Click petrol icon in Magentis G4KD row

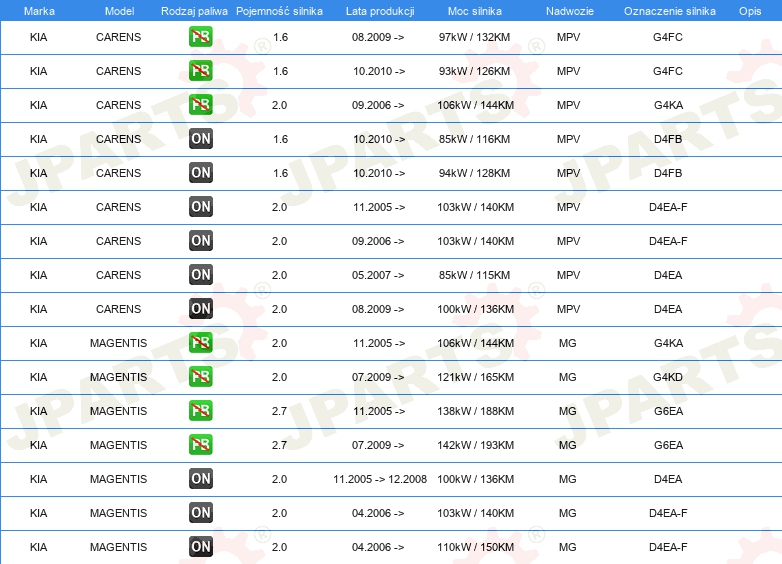pyautogui.click(x=200, y=376)
